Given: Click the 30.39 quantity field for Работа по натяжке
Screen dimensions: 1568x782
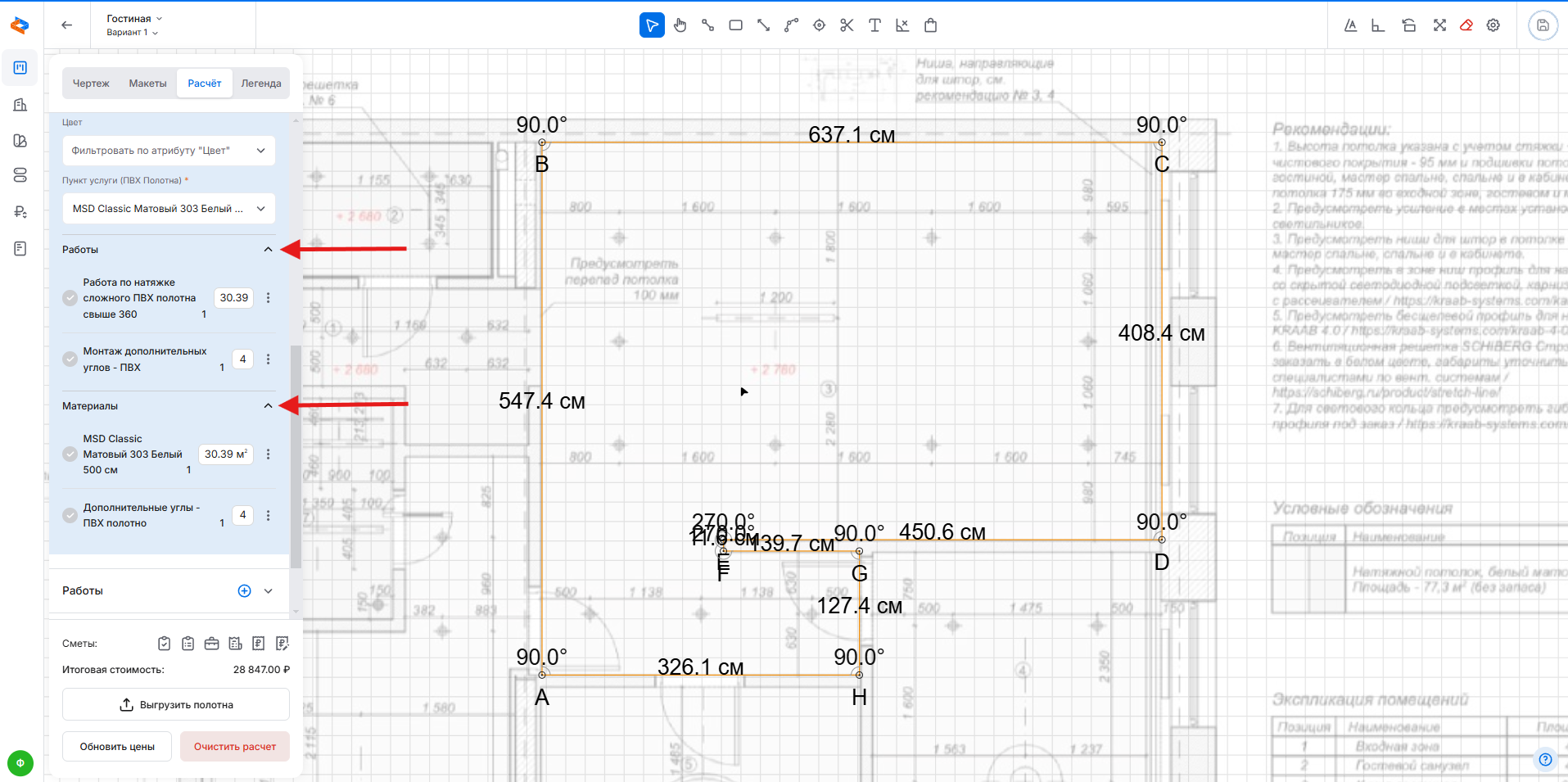Looking at the screenshot, I should click(234, 298).
